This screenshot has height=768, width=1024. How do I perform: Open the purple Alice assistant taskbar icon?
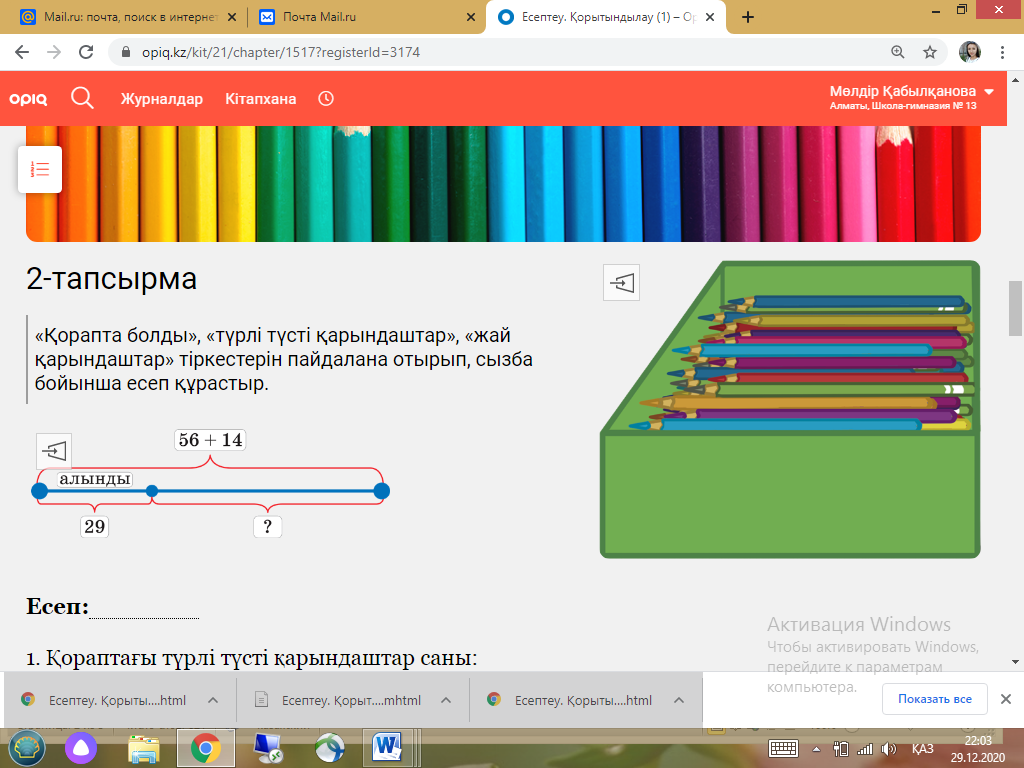pyautogui.click(x=81, y=748)
